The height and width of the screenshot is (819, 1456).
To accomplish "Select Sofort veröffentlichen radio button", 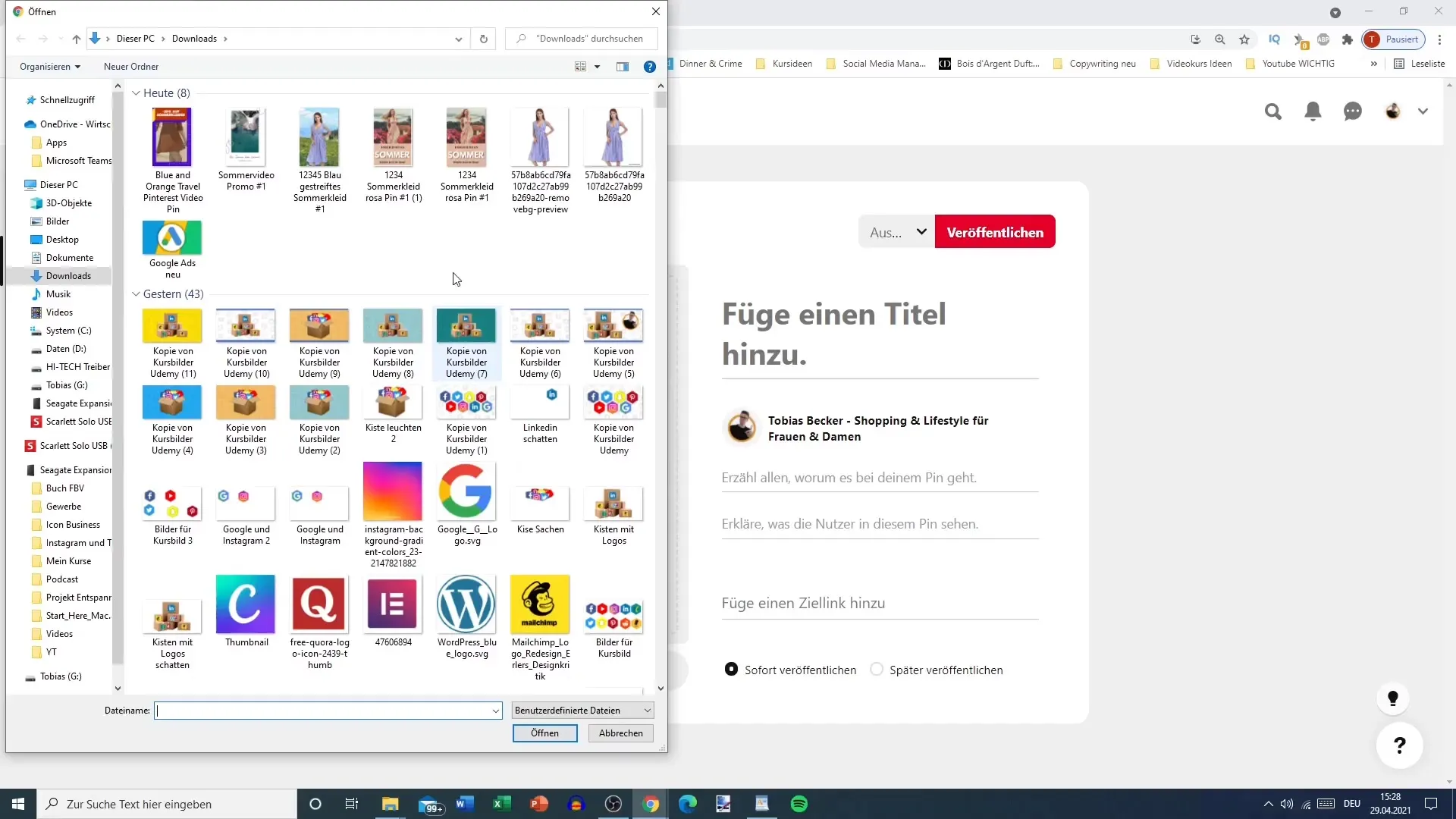I will (x=732, y=669).
